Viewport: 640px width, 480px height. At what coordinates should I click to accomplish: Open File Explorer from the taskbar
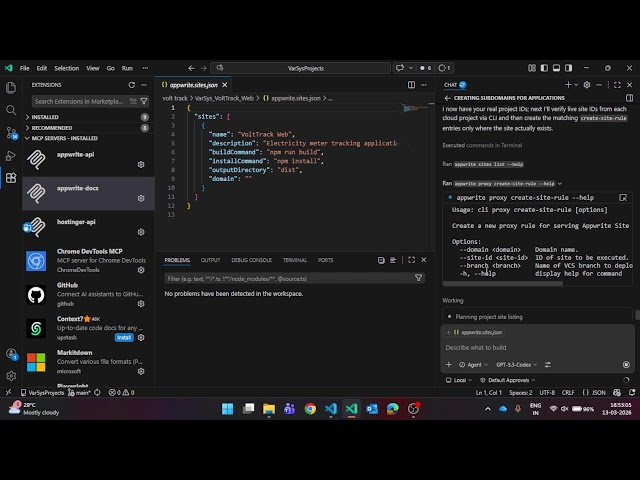click(269, 409)
